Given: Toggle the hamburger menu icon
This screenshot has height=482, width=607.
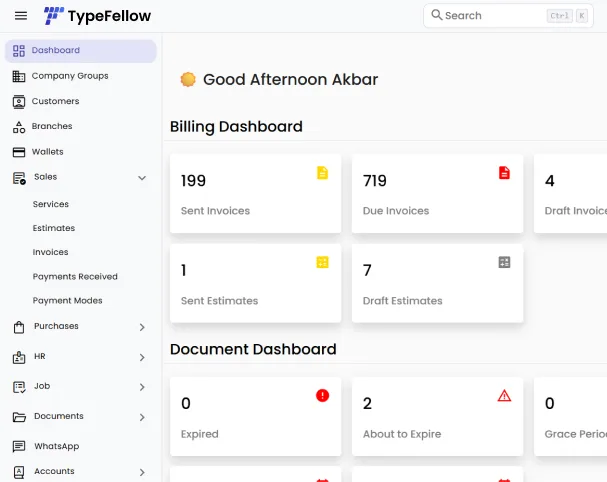Looking at the screenshot, I should click(x=21, y=16).
